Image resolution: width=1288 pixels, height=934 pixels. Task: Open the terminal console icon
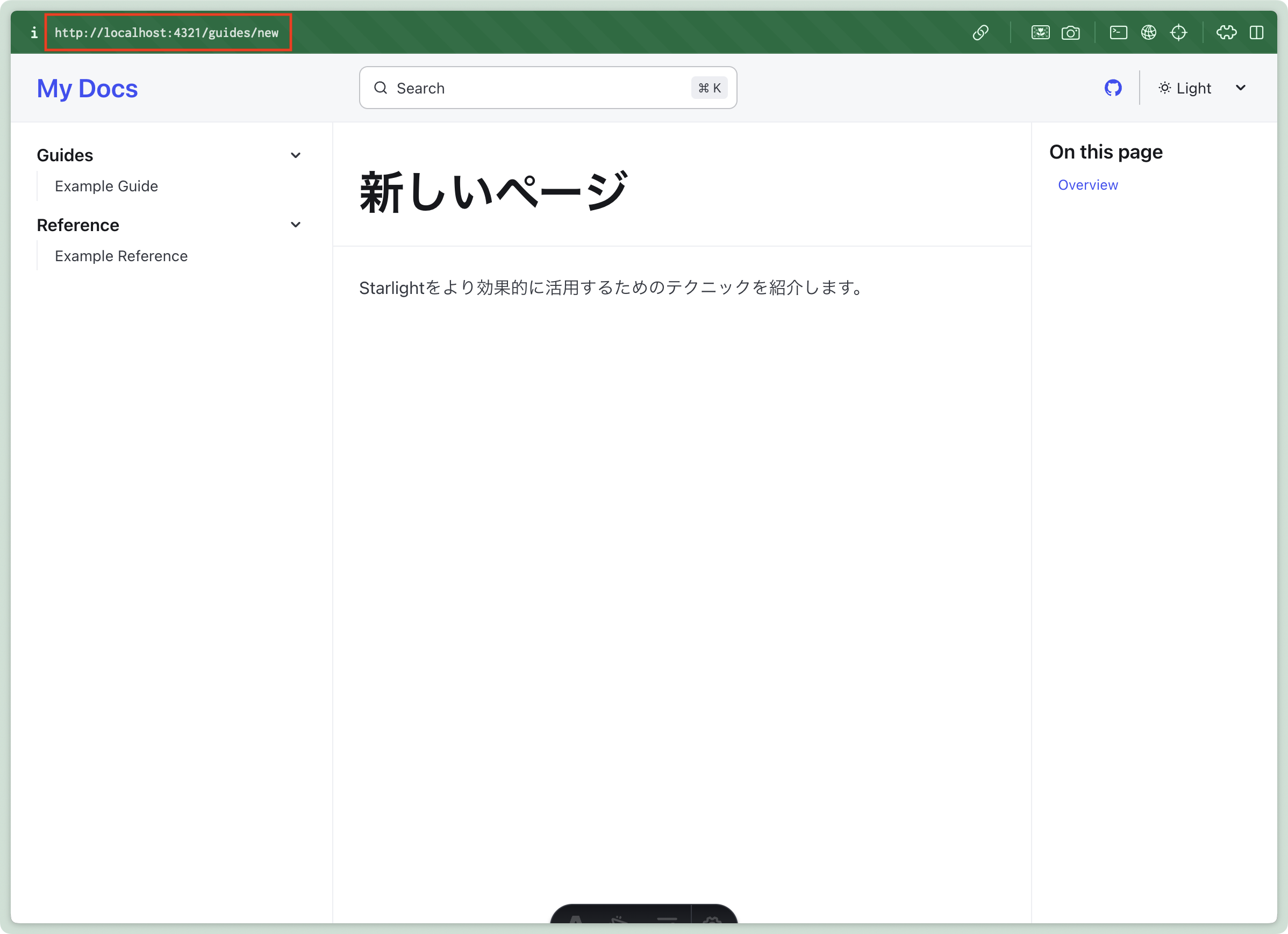[1118, 32]
